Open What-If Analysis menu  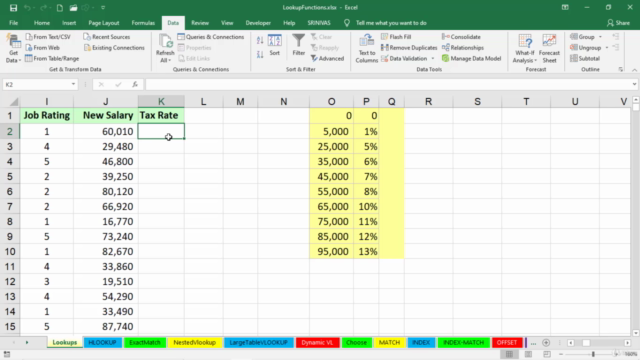pyautogui.click(x=525, y=49)
